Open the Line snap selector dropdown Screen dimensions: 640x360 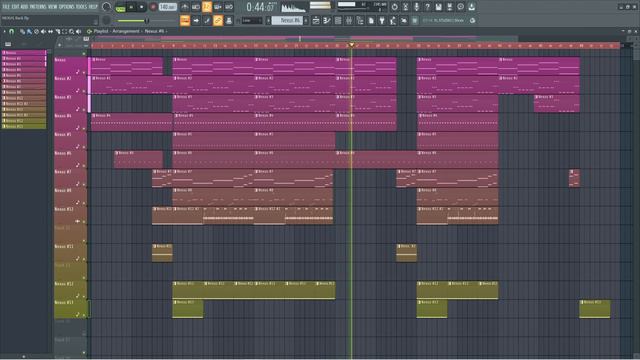[x=251, y=20]
